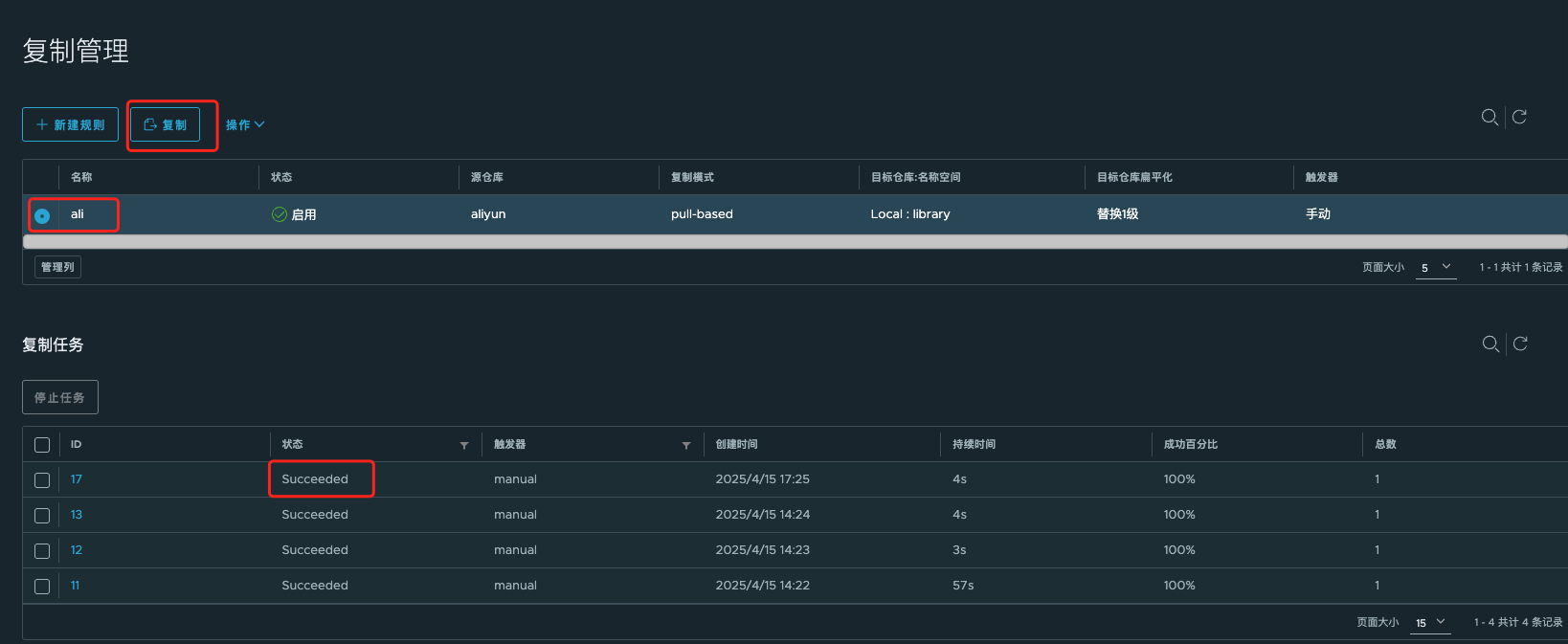The image size is (1568, 644).
Task: Click the 3s duration cell
Action: [959, 550]
